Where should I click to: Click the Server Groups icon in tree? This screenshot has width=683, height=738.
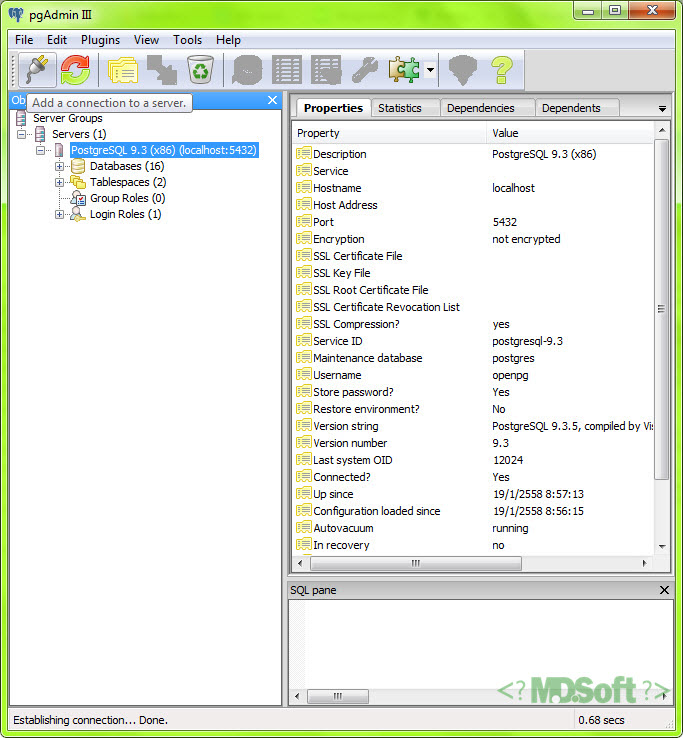pos(21,118)
